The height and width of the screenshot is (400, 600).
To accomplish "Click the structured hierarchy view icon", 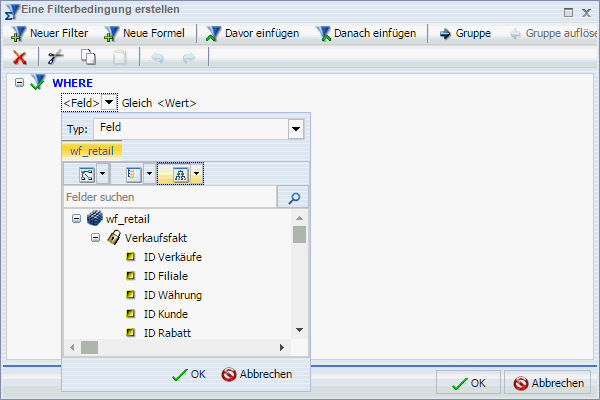I will click(x=180, y=174).
